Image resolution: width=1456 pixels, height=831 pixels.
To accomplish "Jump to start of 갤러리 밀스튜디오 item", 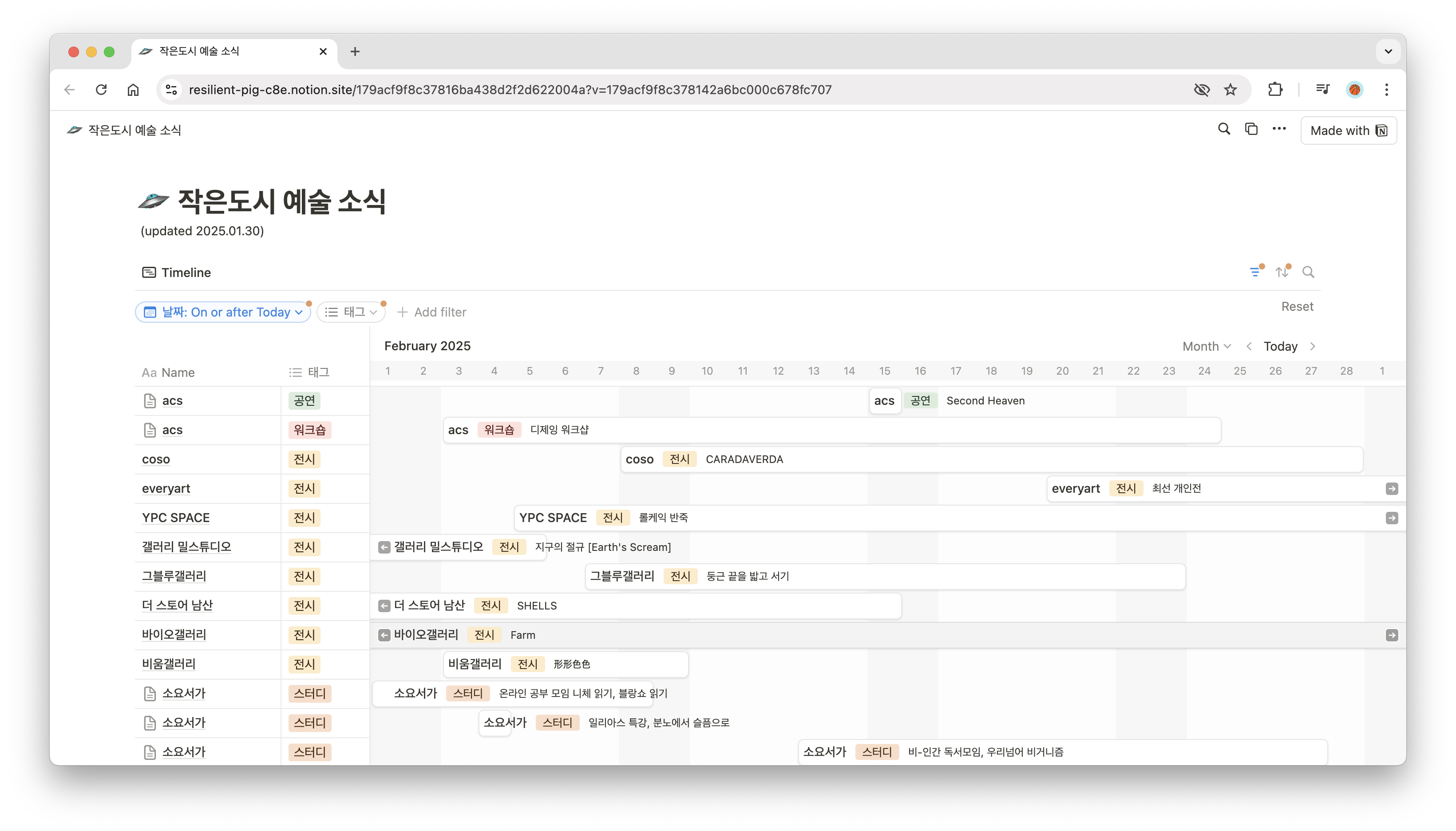I will pos(384,547).
